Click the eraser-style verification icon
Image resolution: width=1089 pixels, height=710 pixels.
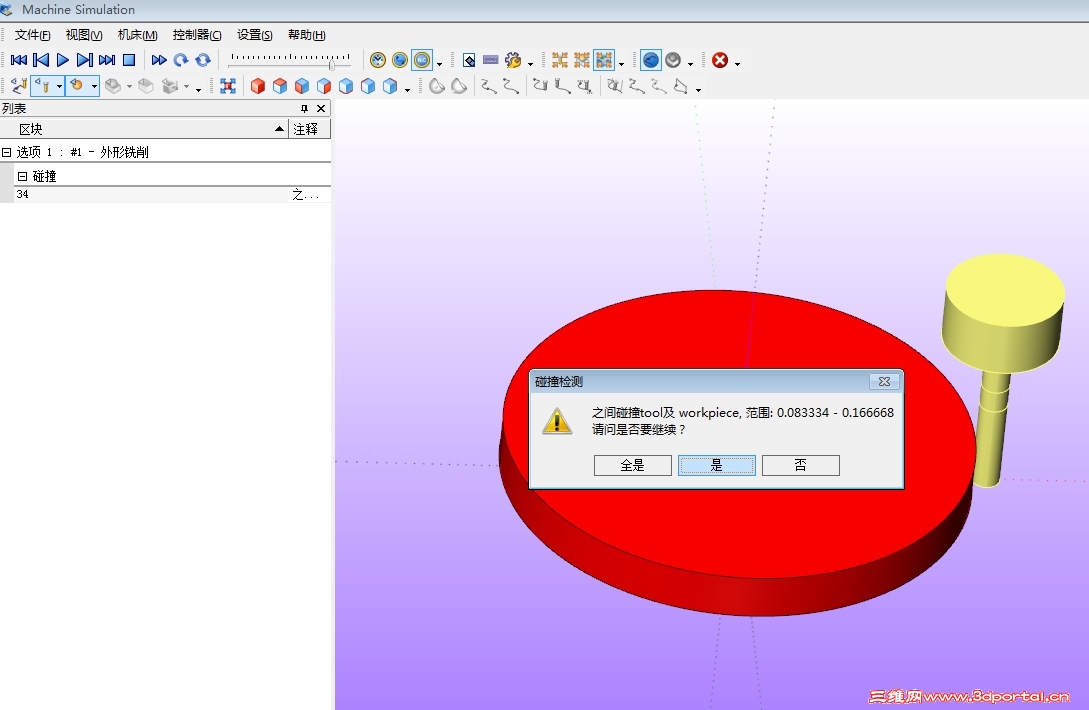pos(469,60)
